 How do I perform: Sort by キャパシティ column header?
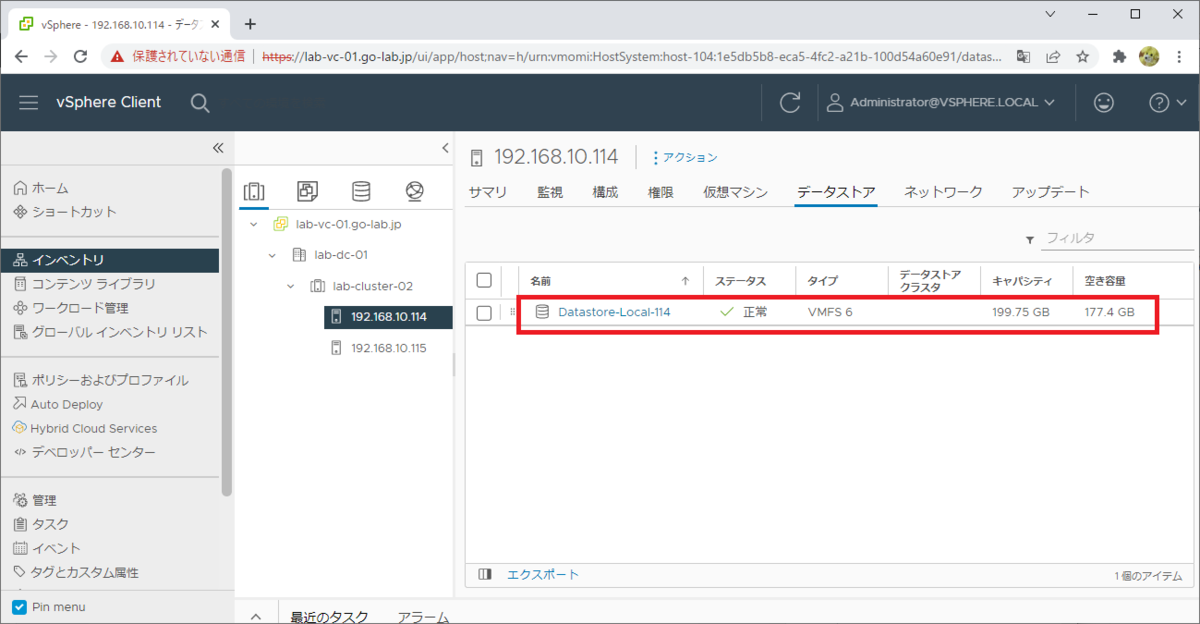[1022, 281]
